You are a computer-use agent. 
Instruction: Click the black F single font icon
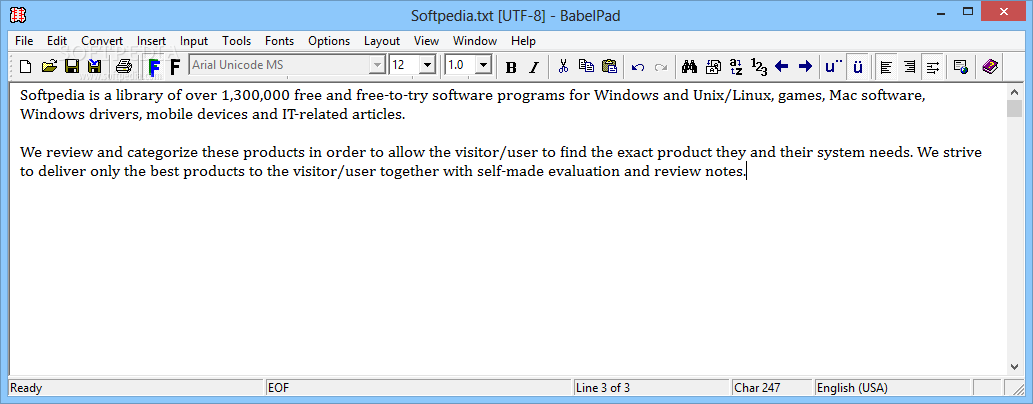pyautogui.click(x=175, y=67)
